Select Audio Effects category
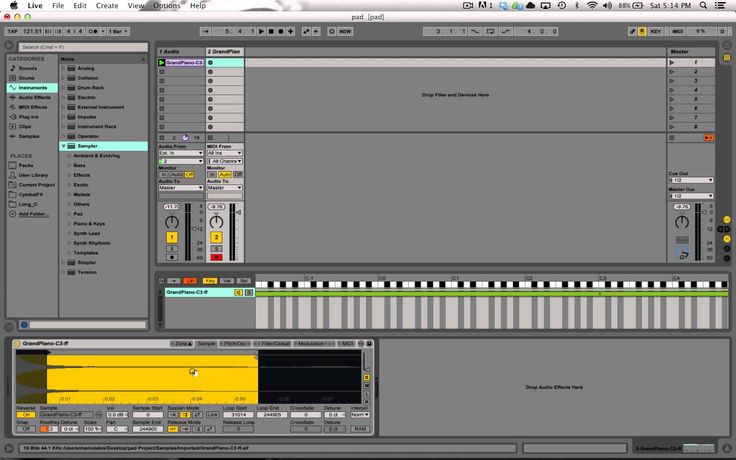Screen dimensions: 736x460 click(34, 97)
